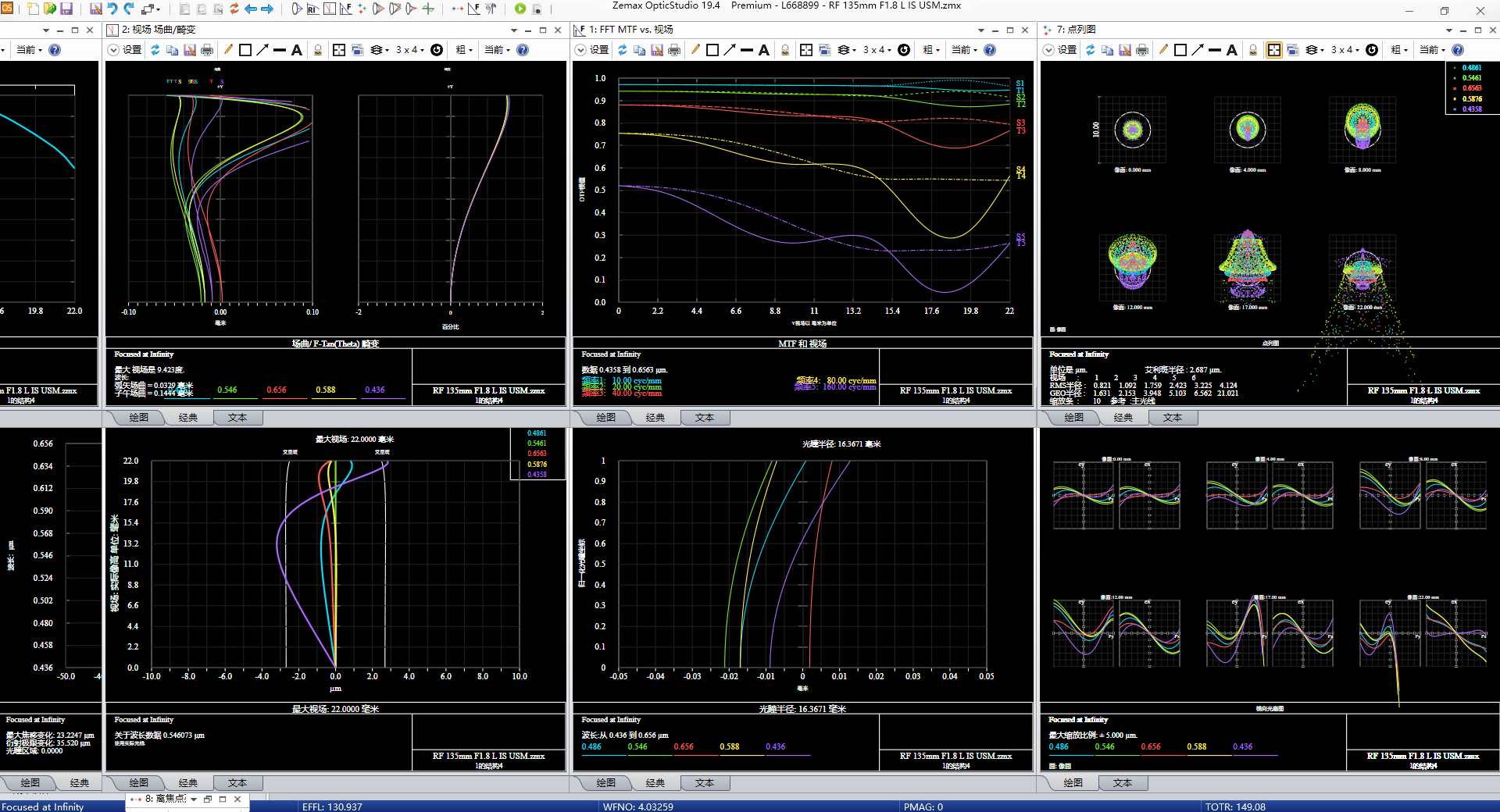
Task: Select Graph tab under the Spot Diagram plot
Action: (x=1074, y=418)
